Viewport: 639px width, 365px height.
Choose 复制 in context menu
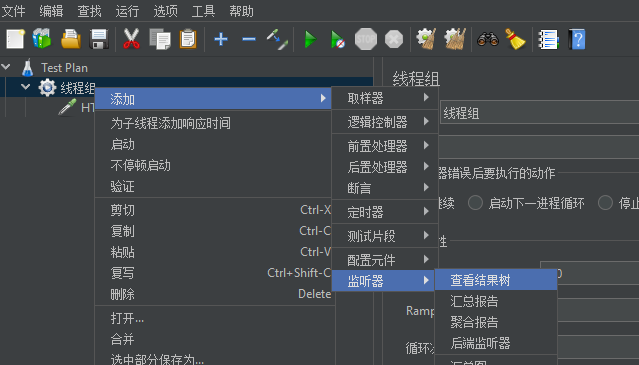coord(213,231)
